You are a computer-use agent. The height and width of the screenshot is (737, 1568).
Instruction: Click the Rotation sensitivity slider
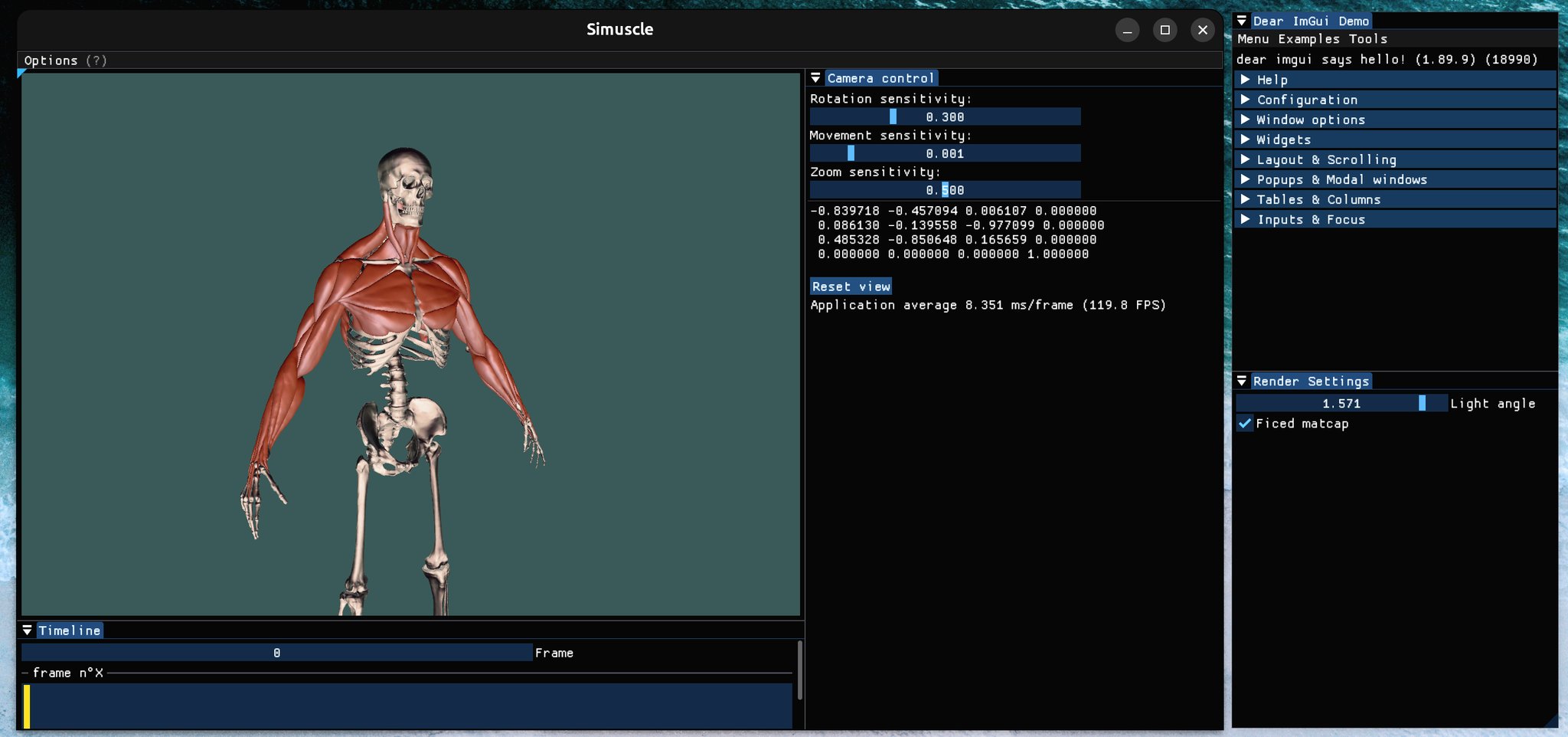[x=946, y=116]
